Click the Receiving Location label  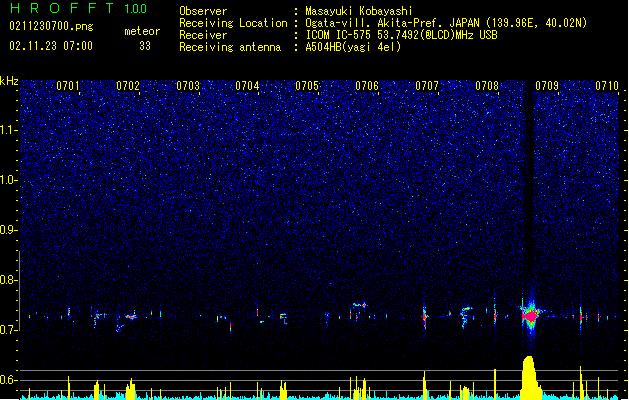tap(233, 23)
